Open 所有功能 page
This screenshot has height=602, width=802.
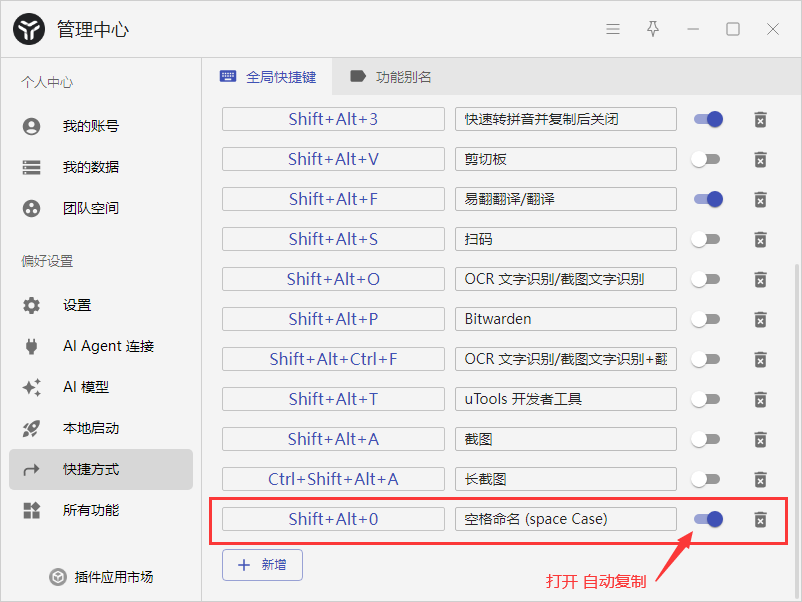click(101, 510)
